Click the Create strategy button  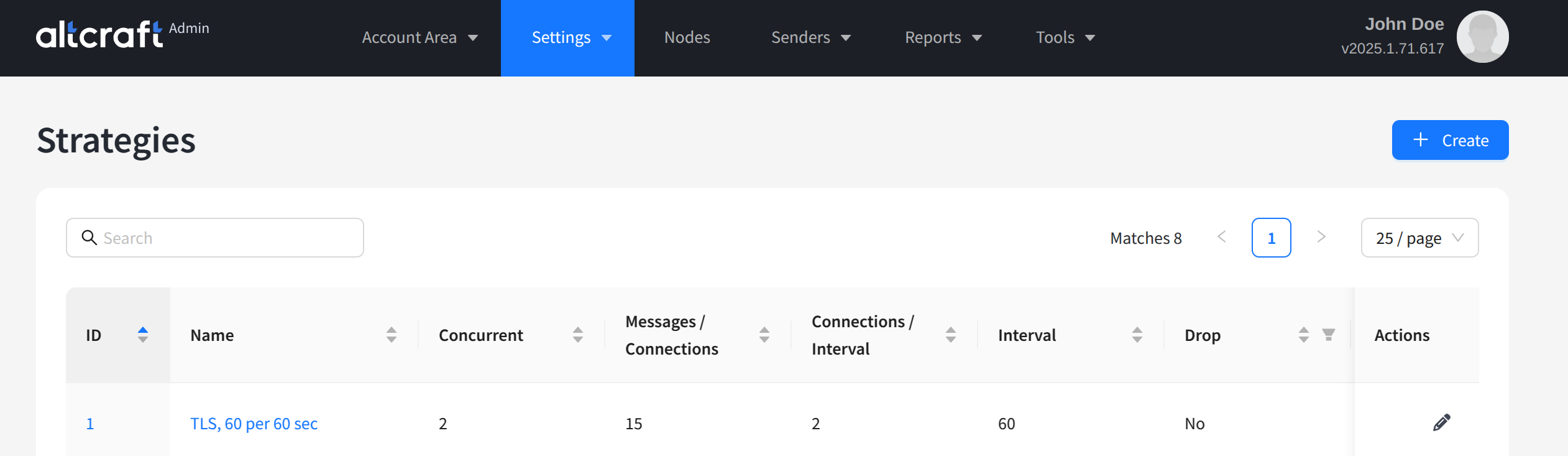(x=1450, y=140)
